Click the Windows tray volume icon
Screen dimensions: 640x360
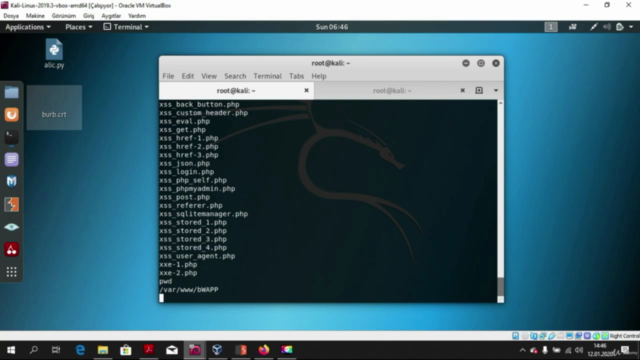(x=579, y=350)
